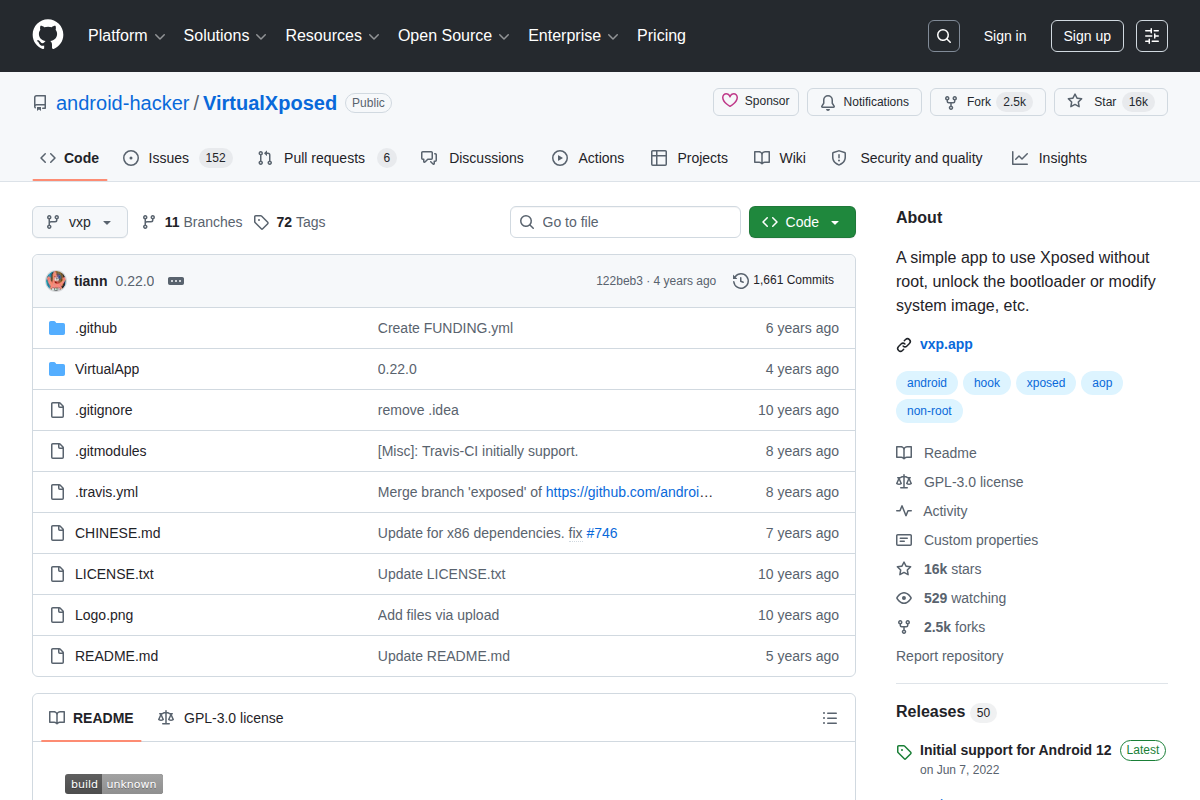Open the LICENSE.txt file

point(114,574)
